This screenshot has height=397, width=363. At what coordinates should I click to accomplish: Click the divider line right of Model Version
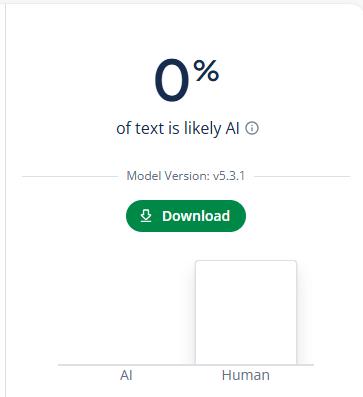click(302, 176)
